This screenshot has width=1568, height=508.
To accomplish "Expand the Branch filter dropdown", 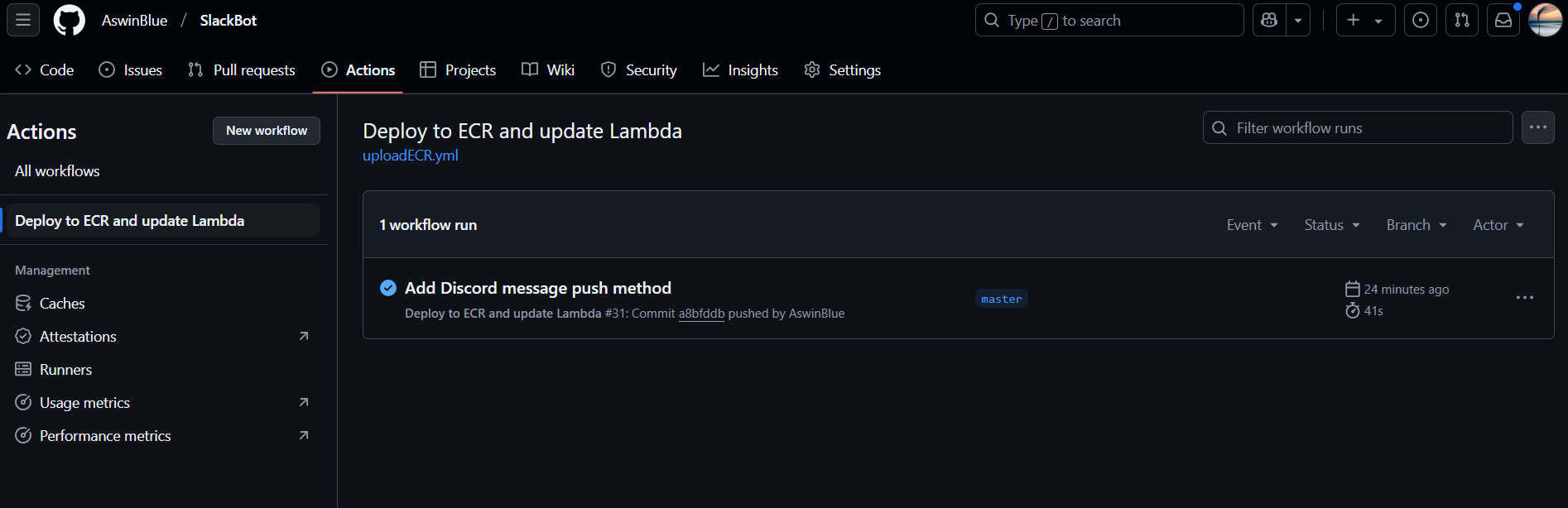I will click(x=1416, y=225).
